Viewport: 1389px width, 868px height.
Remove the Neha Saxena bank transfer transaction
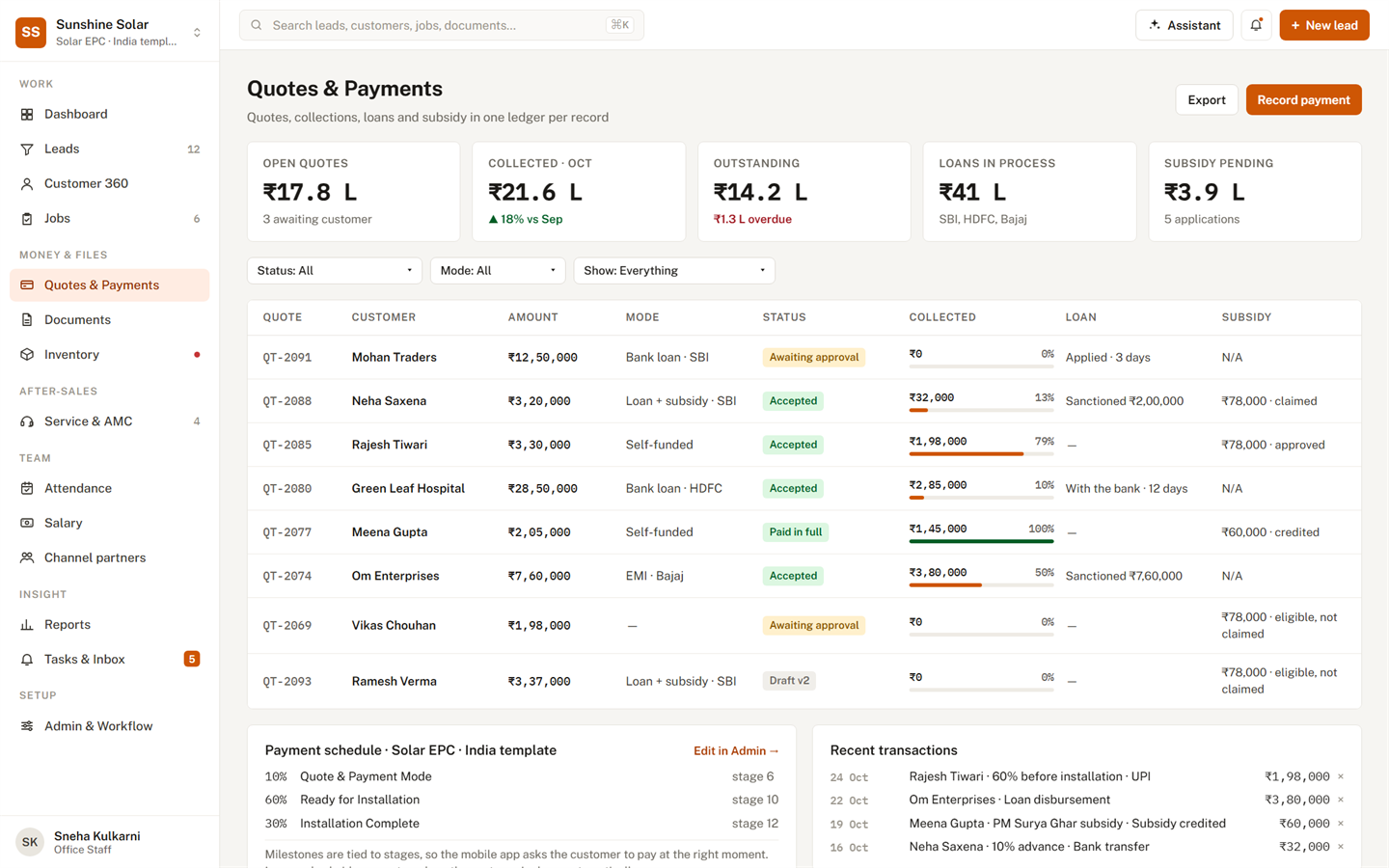1341,847
